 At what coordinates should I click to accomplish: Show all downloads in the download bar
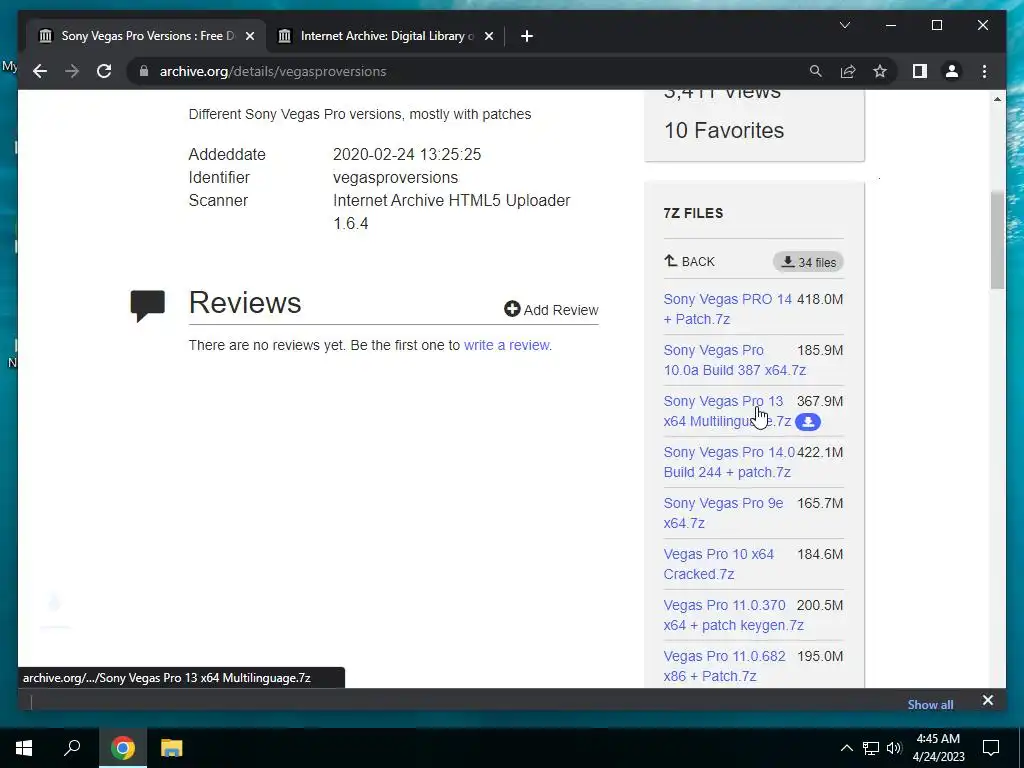(x=930, y=705)
